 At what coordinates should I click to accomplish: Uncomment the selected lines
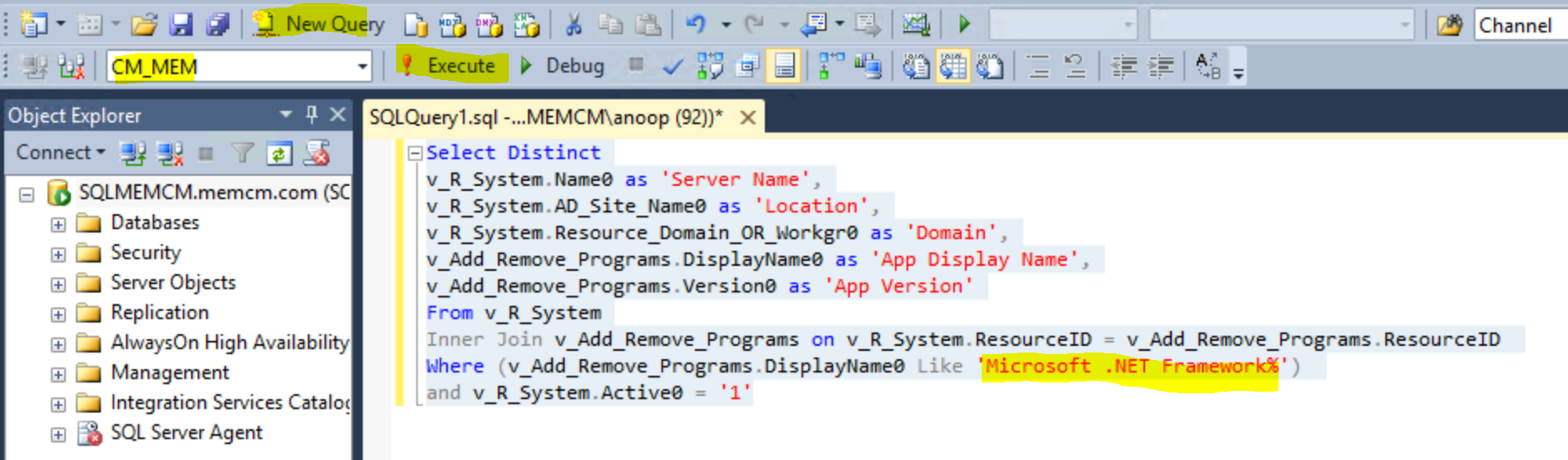(x=1075, y=66)
